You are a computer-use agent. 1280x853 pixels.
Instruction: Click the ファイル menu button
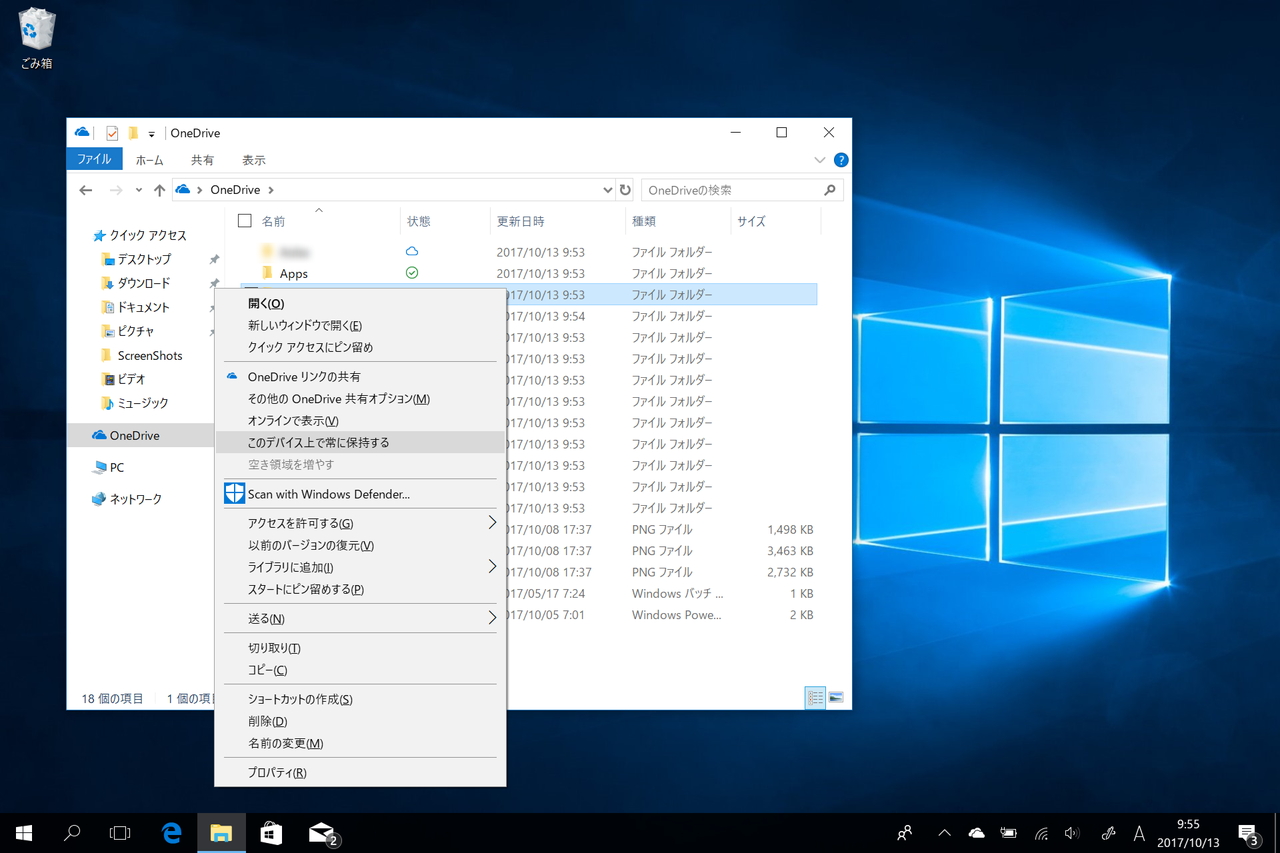[94, 159]
